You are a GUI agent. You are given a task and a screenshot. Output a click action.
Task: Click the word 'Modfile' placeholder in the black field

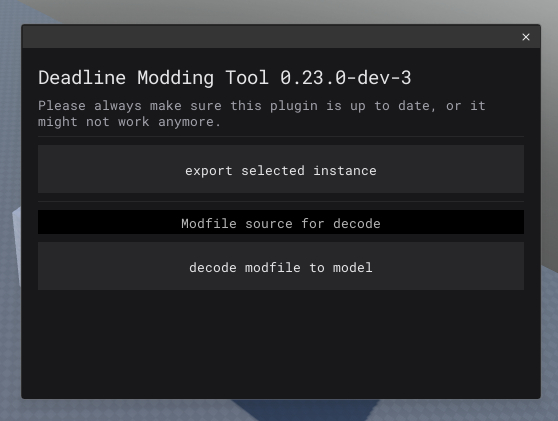pyautogui.click(x=209, y=224)
